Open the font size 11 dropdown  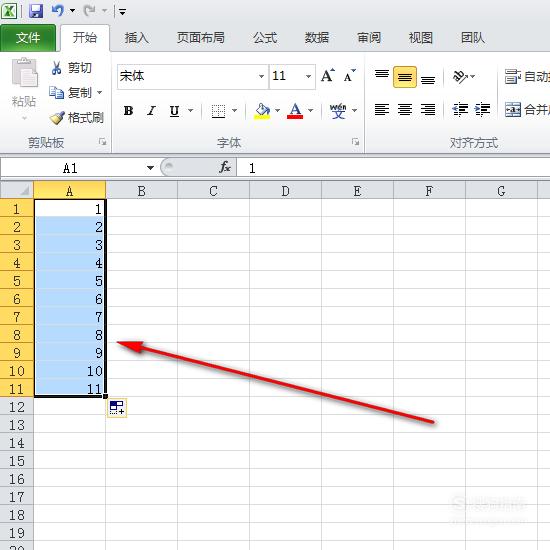tap(308, 76)
